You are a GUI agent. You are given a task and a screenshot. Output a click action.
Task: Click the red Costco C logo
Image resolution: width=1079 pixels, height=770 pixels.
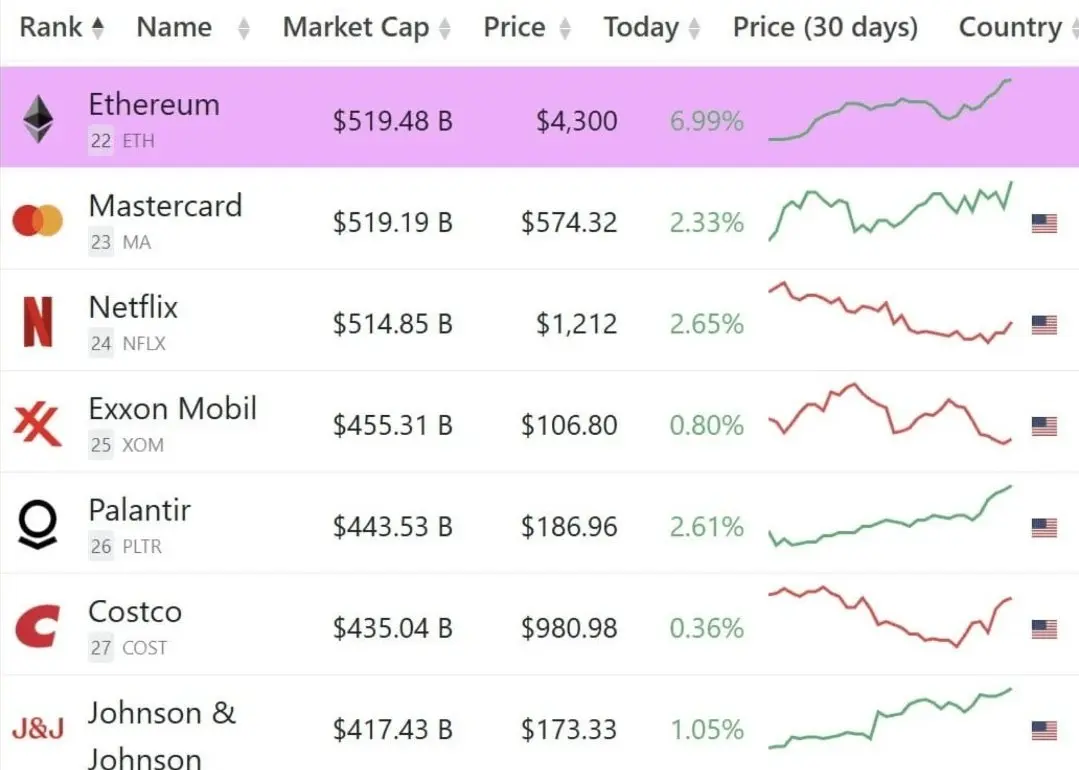38,626
